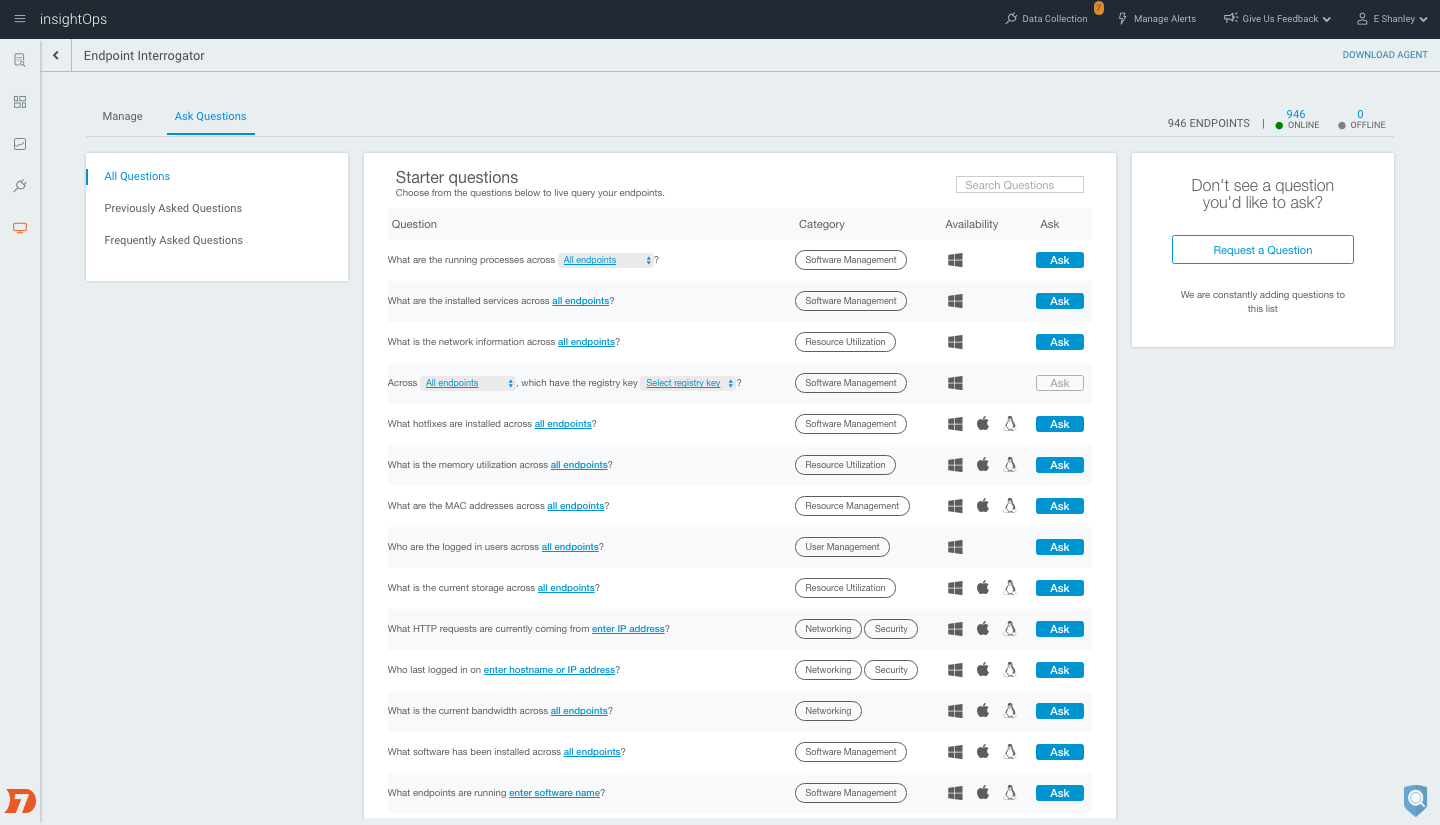Click the Rapid7 logo at bottom left
Viewport: 1440px width, 825px height.
point(20,800)
